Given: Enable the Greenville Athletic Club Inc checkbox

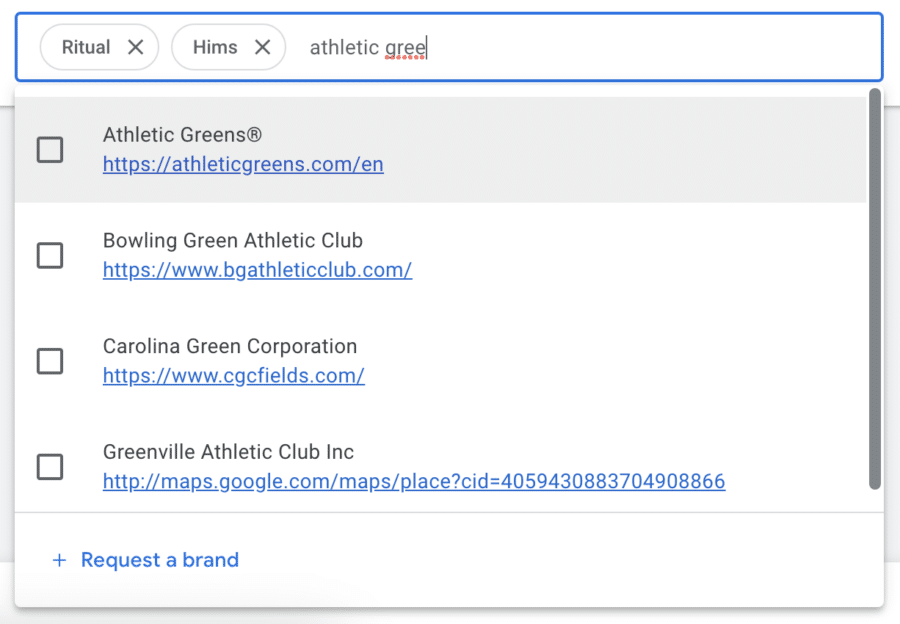Looking at the screenshot, I should coord(50,467).
